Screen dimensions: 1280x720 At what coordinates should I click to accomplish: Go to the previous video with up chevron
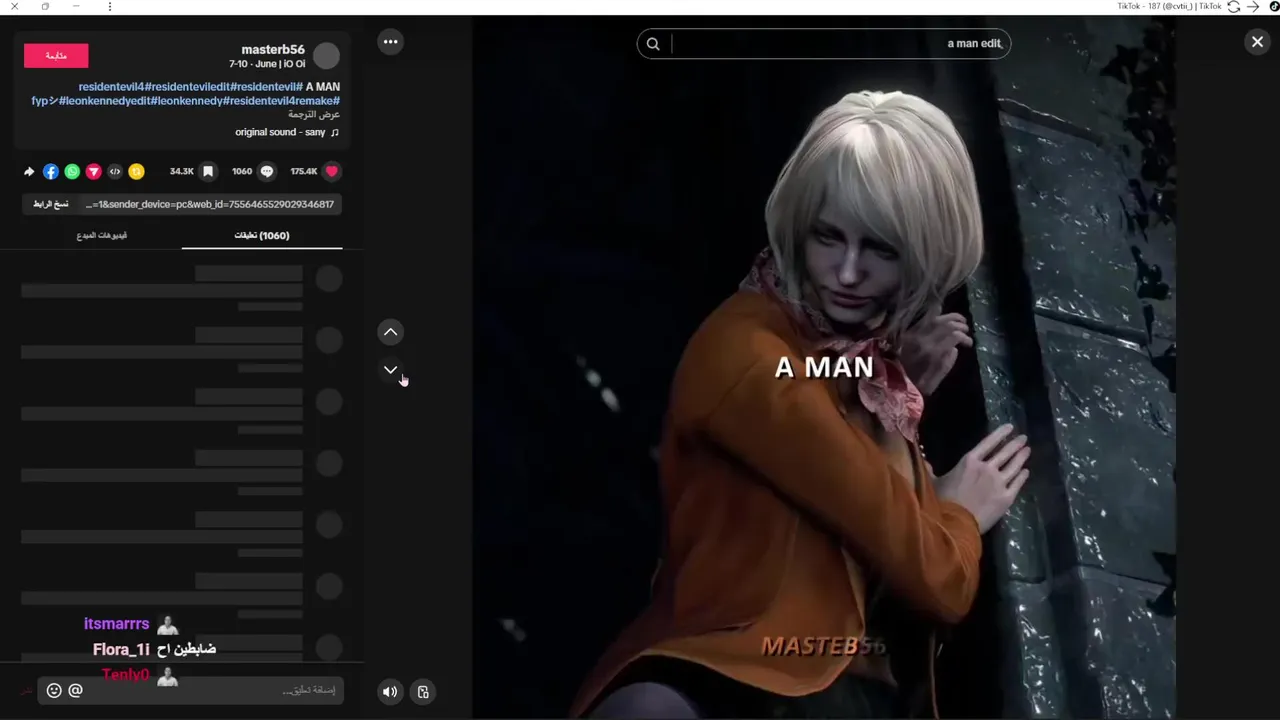[391, 332]
